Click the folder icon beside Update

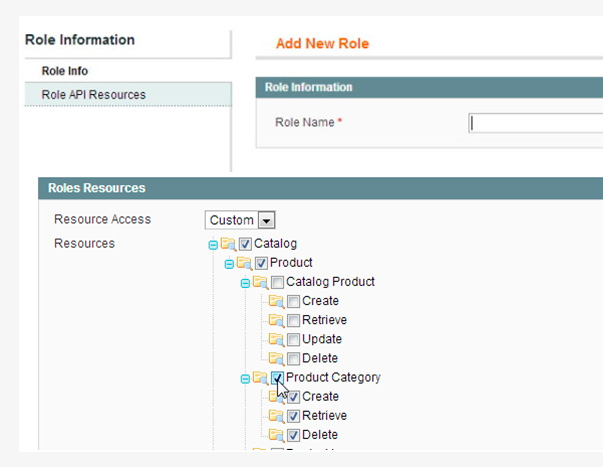point(277,340)
